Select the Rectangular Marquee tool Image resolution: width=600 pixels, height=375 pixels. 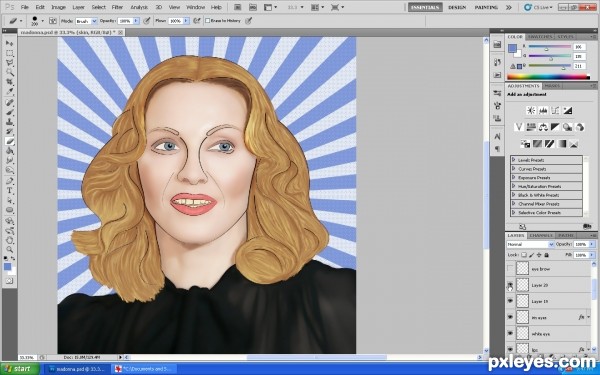10,53
